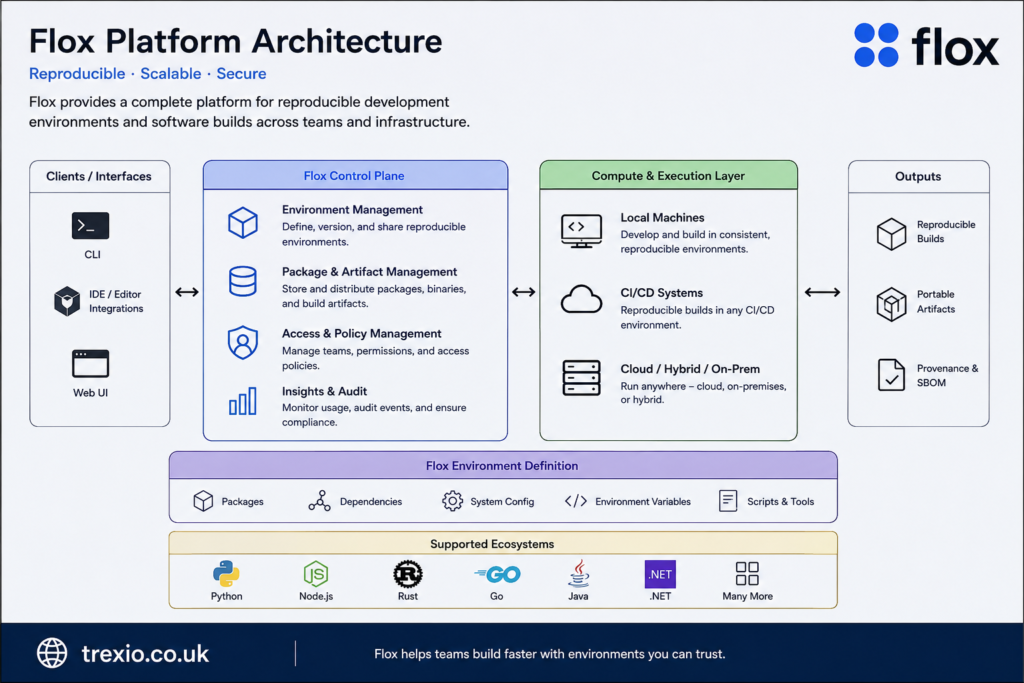This screenshot has width=1024, height=683.
Task: Click the CI/CD Systems cloud icon
Action: coord(581,300)
